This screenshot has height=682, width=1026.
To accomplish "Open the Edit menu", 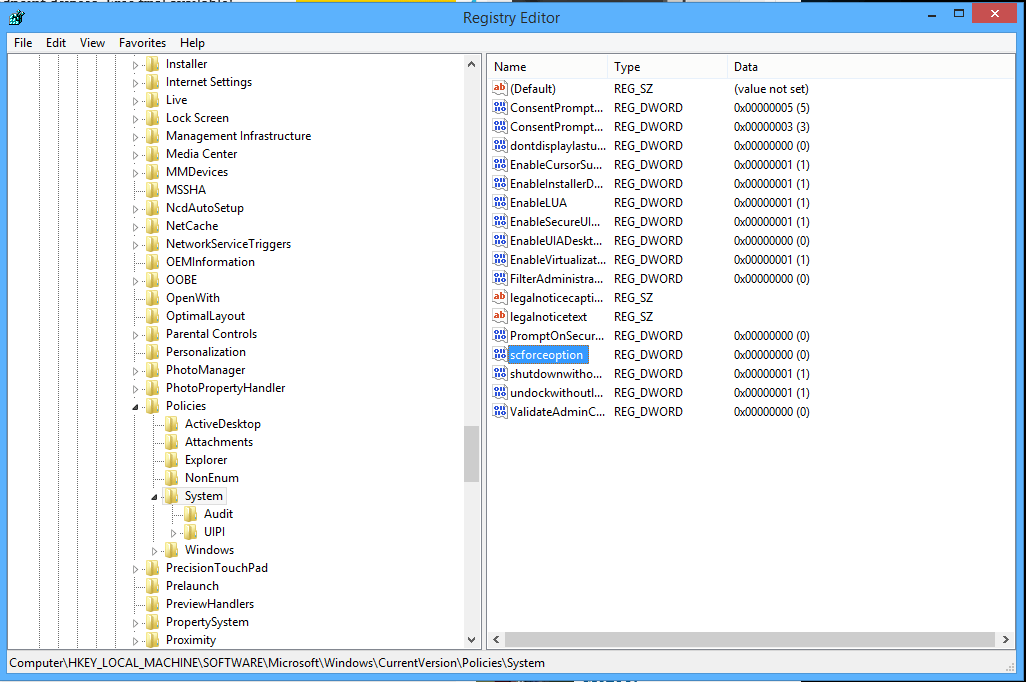I will tap(56, 42).
